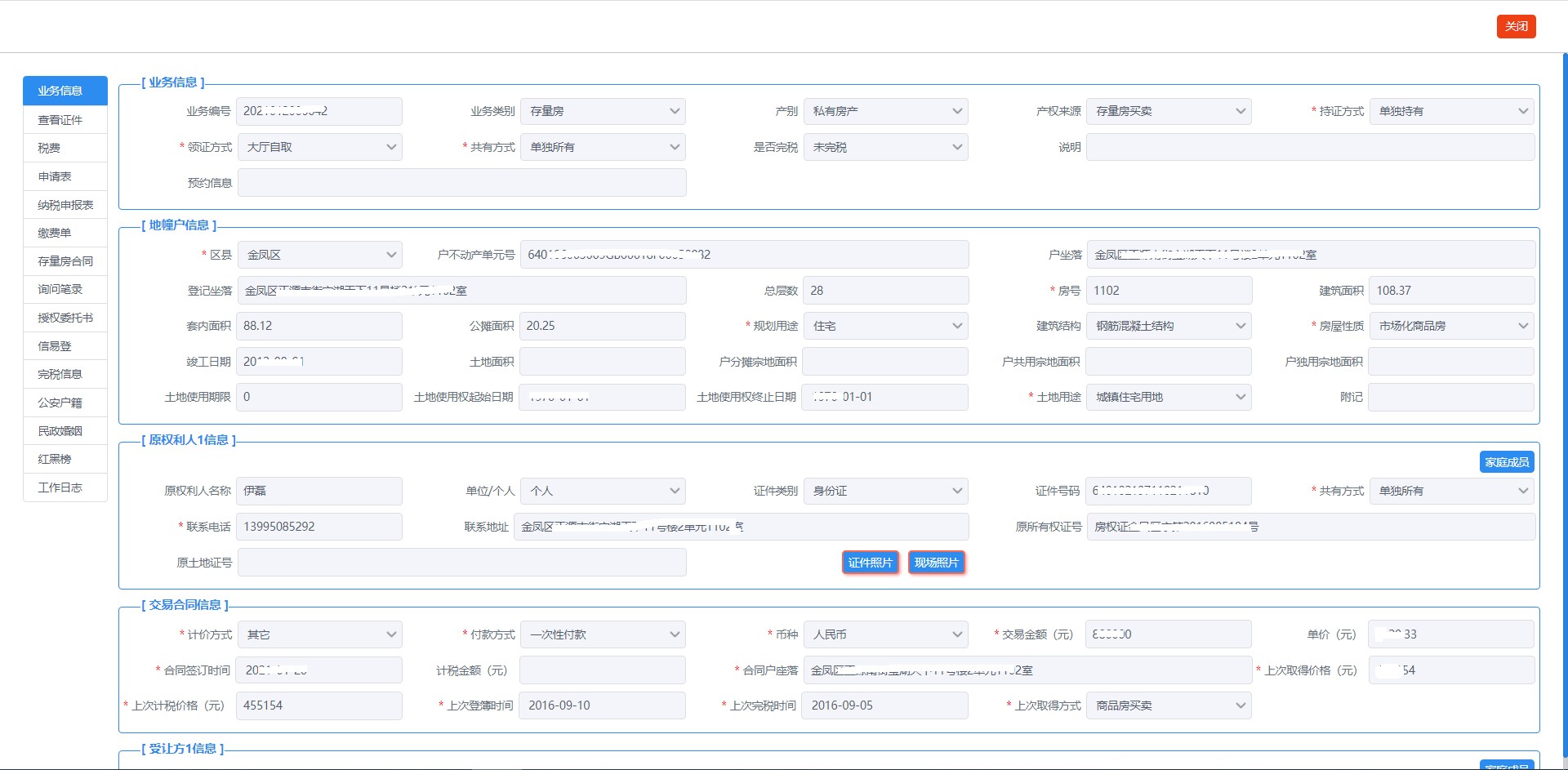The image size is (1568, 770).
Task: Click the vertical page scrollbar
Action: click(x=1563, y=408)
